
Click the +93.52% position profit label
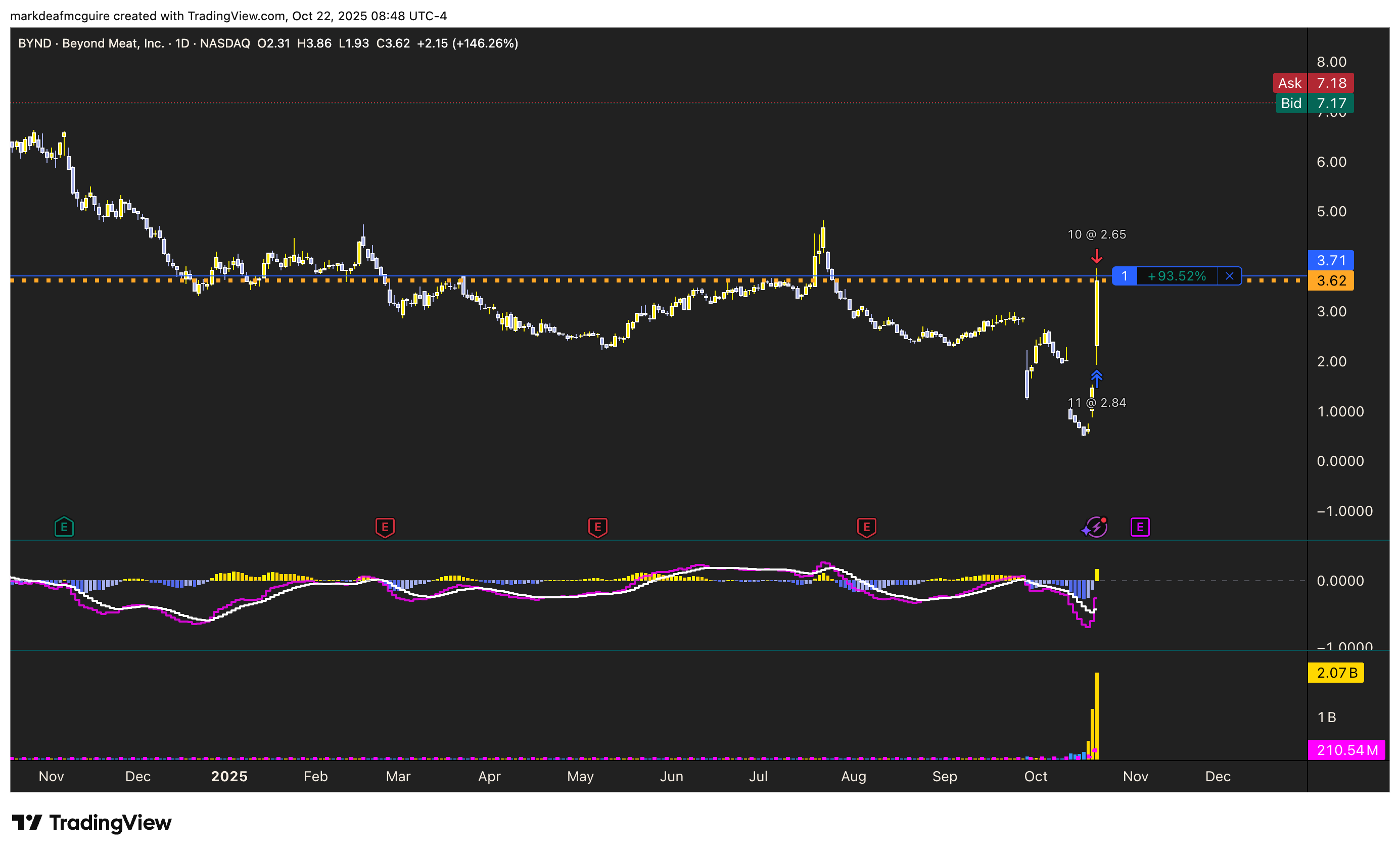point(1176,276)
